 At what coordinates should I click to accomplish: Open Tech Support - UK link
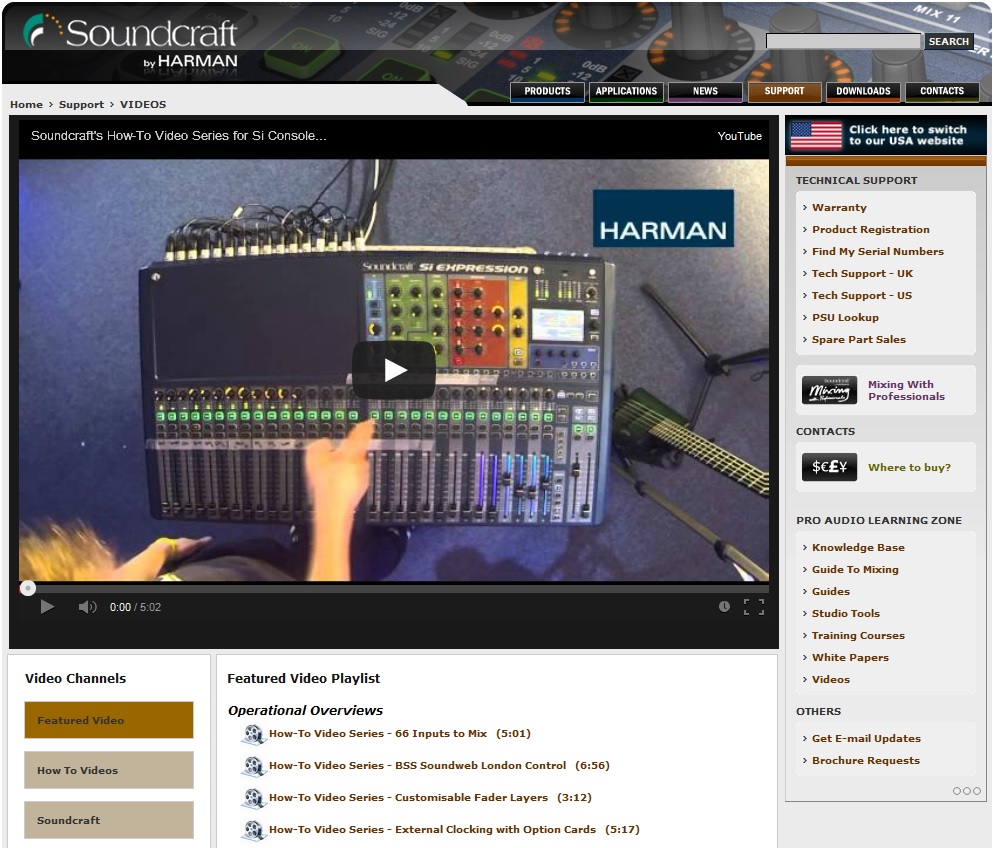coord(862,274)
